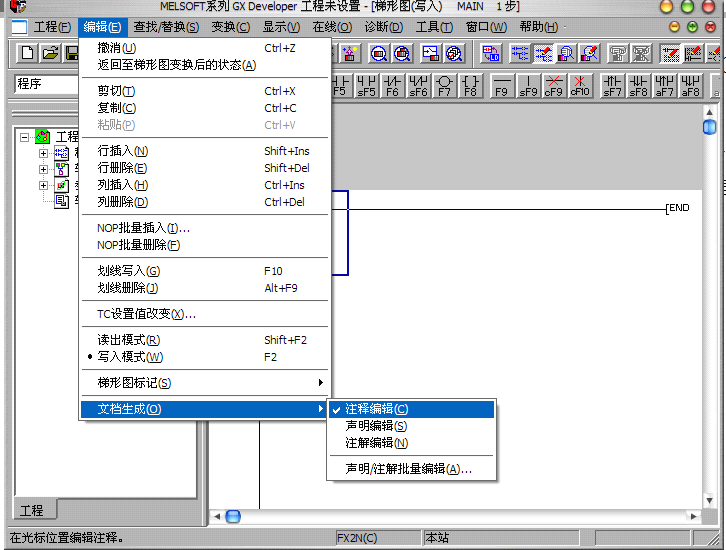Open the 程序 dropdown box
The height and width of the screenshot is (550, 726).
click(x=47, y=84)
